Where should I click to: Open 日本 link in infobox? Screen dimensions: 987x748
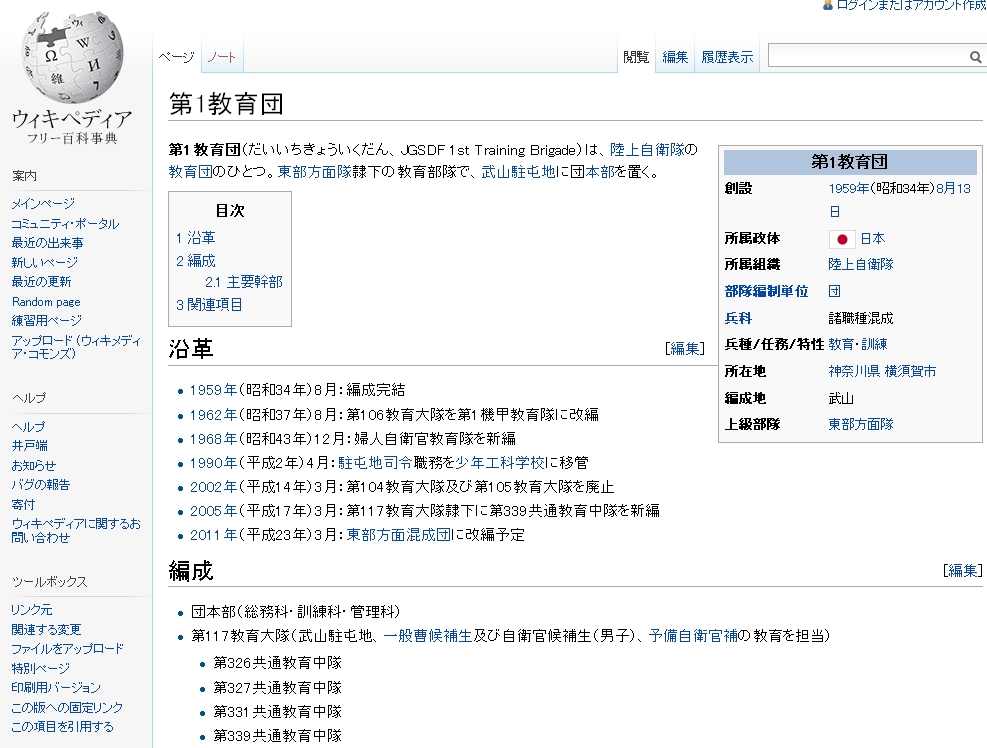pos(872,239)
